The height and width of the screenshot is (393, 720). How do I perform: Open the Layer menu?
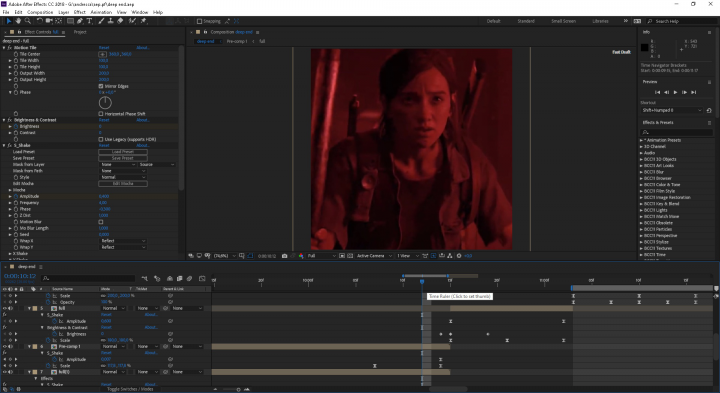click(64, 12)
